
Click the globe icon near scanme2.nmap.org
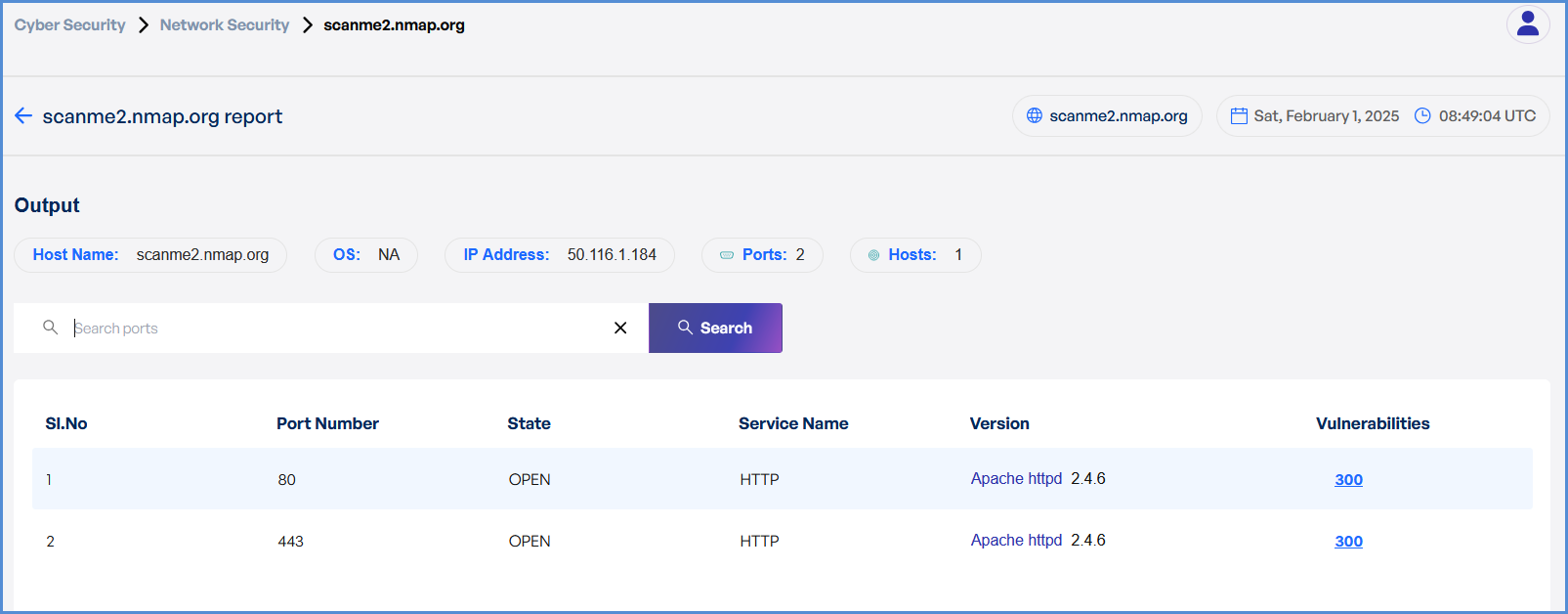[1035, 116]
